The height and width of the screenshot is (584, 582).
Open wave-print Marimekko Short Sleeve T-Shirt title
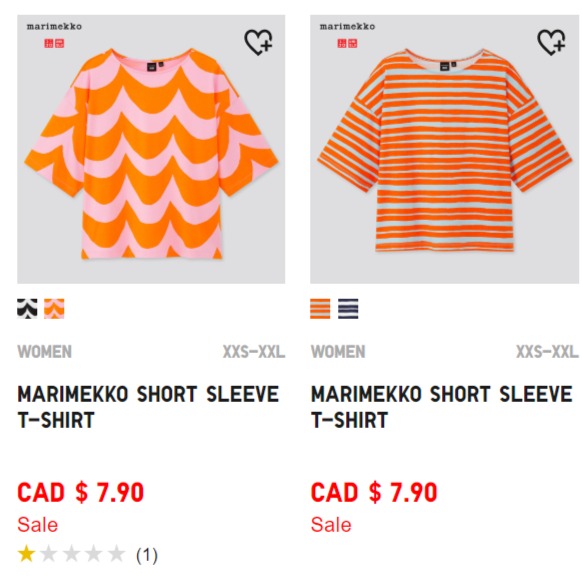148,407
